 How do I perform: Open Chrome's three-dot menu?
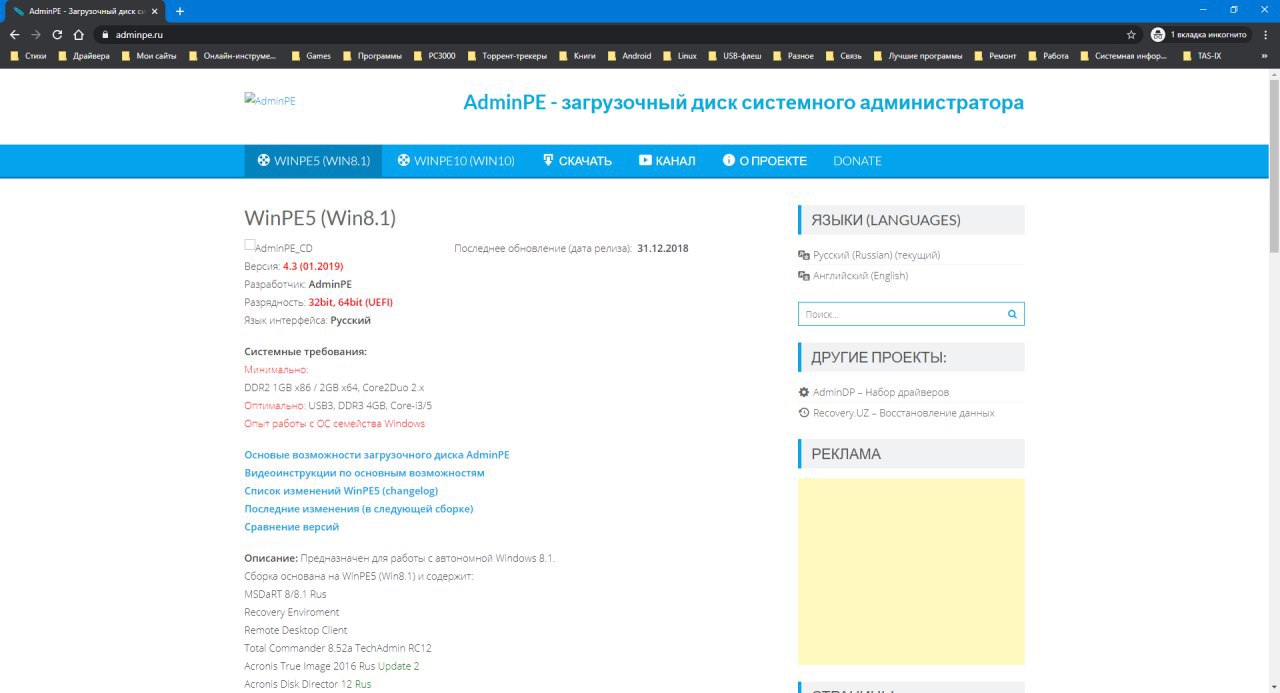1265,34
